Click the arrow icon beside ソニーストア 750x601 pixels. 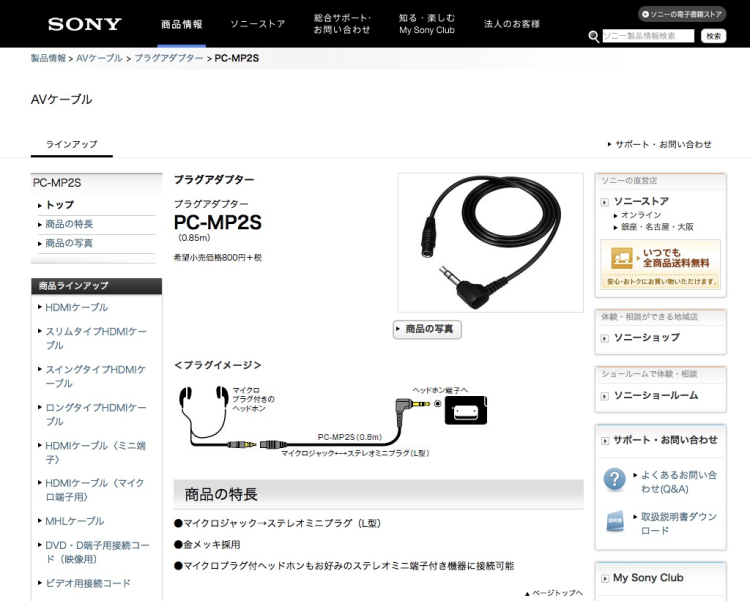[605, 202]
